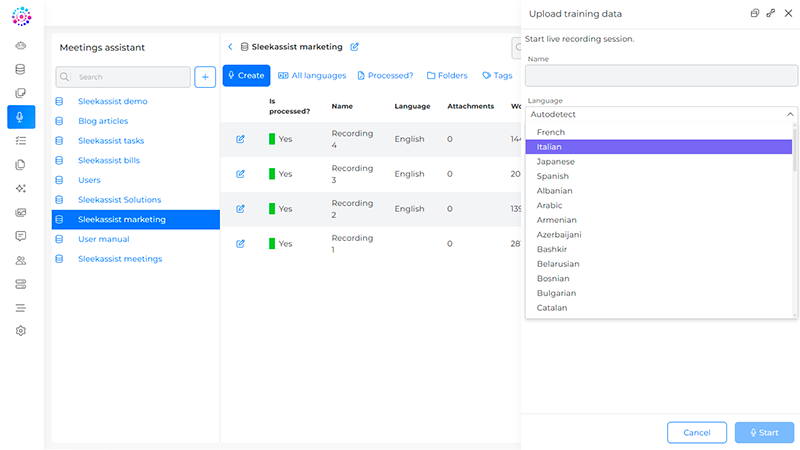Viewport: 800px width, 450px height.
Task: Sort by Attachments column header
Action: tap(470, 106)
